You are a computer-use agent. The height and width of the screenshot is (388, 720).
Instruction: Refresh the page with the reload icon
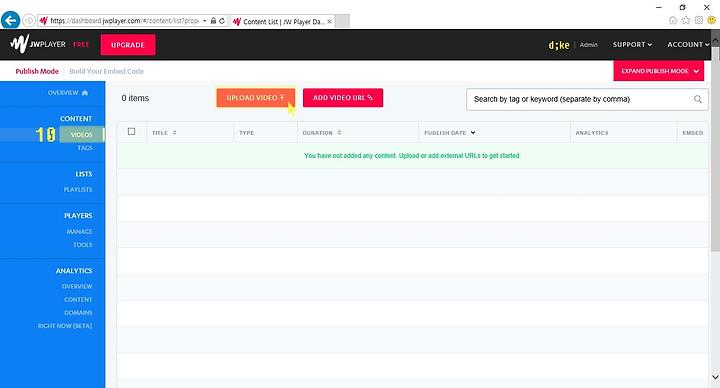click(x=222, y=21)
